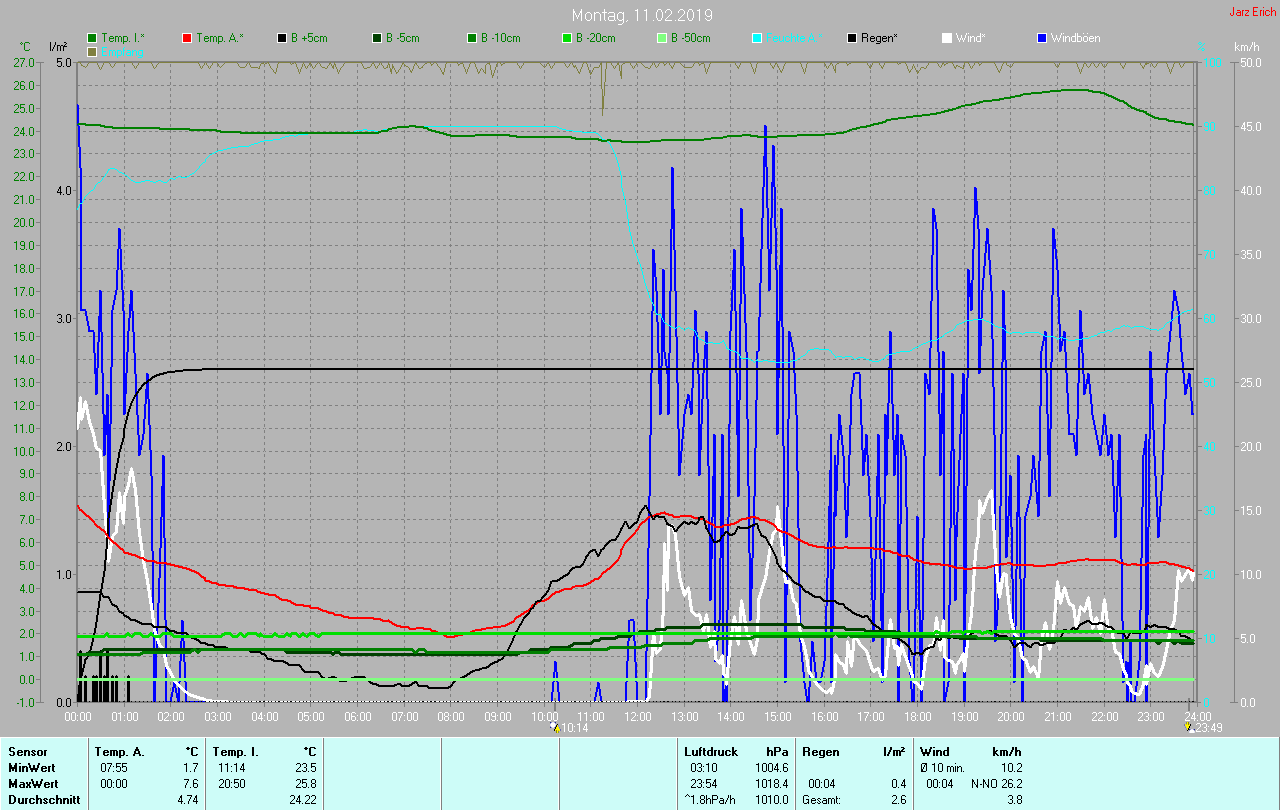Select the "03:10" pressure time cell
Viewport: 1280px width, 810px height.
pyautogui.click(x=704, y=768)
